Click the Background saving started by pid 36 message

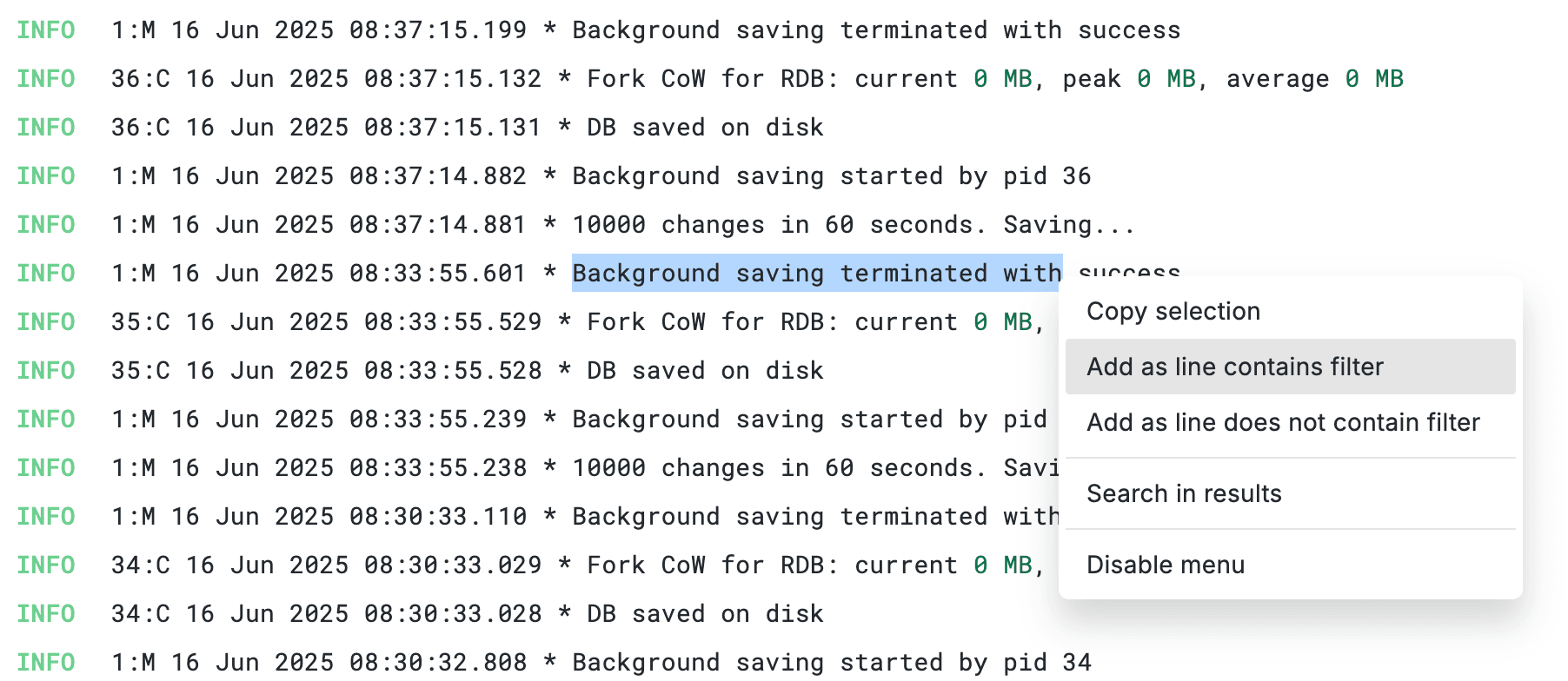tap(830, 176)
